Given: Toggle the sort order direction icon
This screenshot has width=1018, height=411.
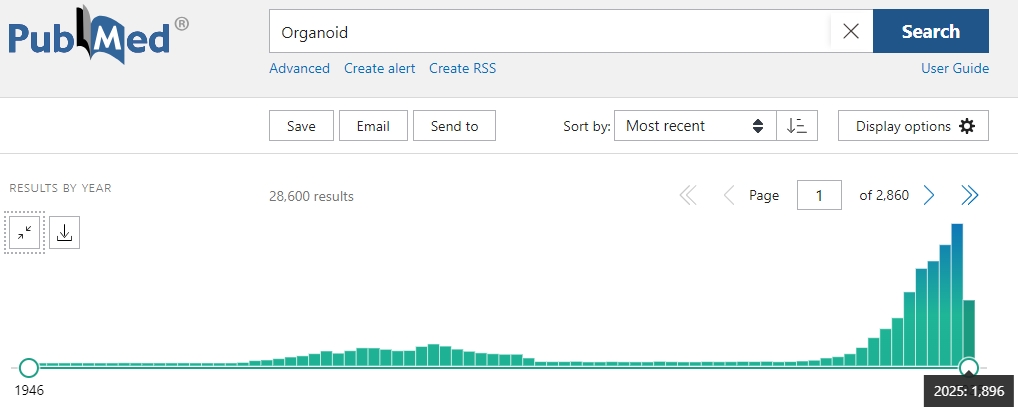Looking at the screenshot, I should 797,126.
